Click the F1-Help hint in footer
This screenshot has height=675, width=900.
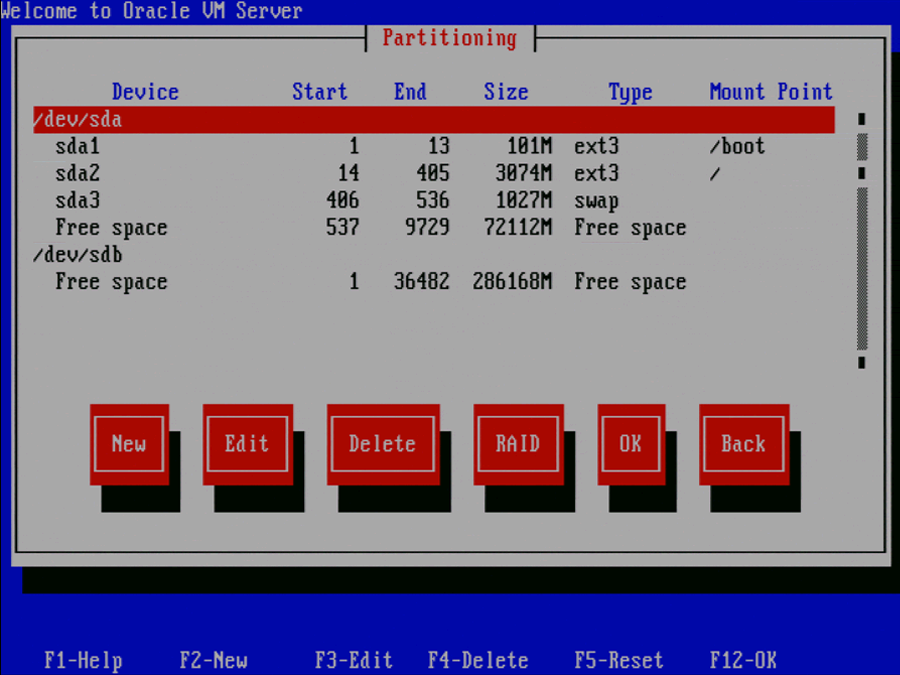click(84, 661)
